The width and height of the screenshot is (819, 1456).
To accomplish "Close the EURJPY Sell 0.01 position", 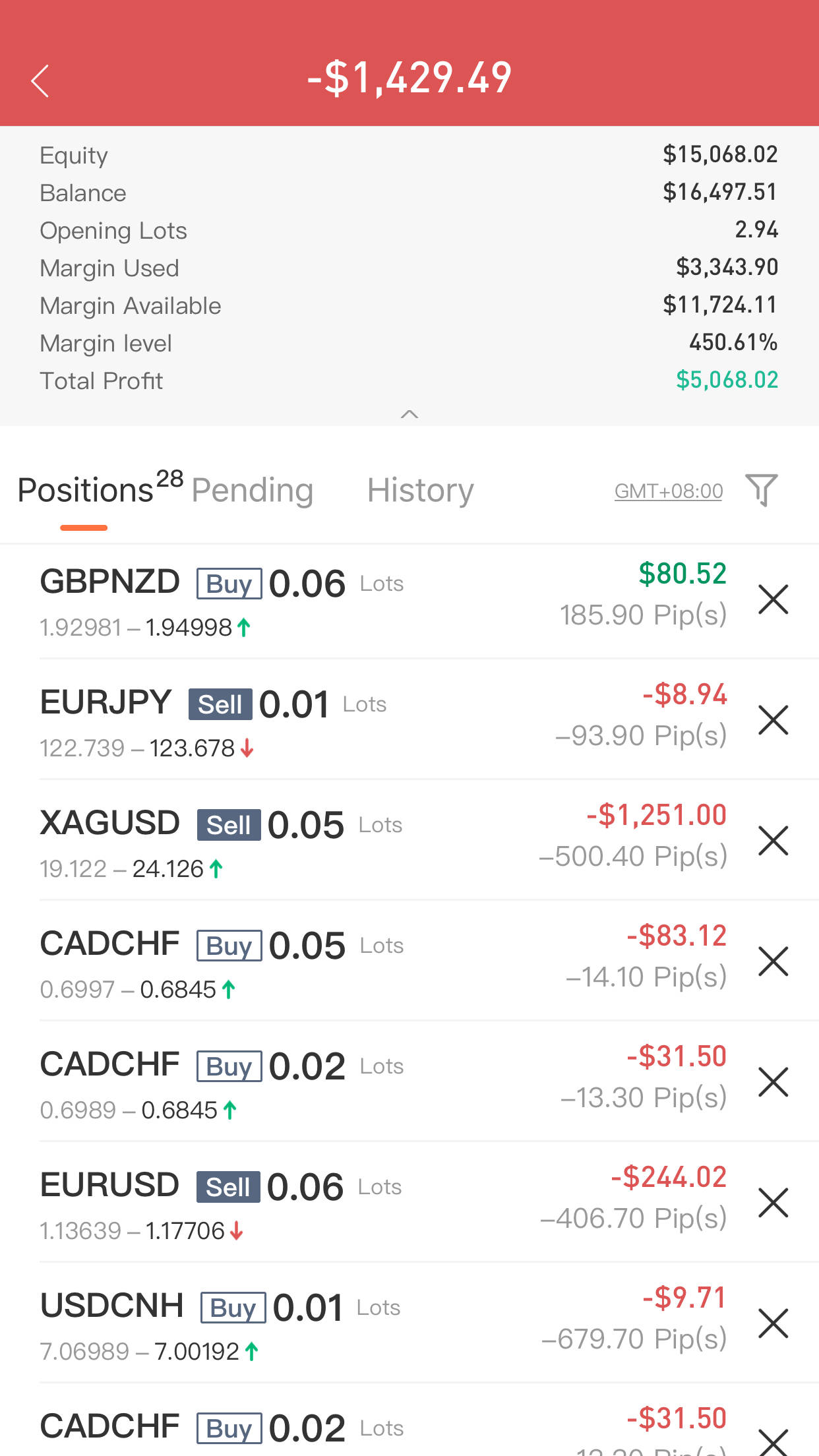I will tap(773, 720).
